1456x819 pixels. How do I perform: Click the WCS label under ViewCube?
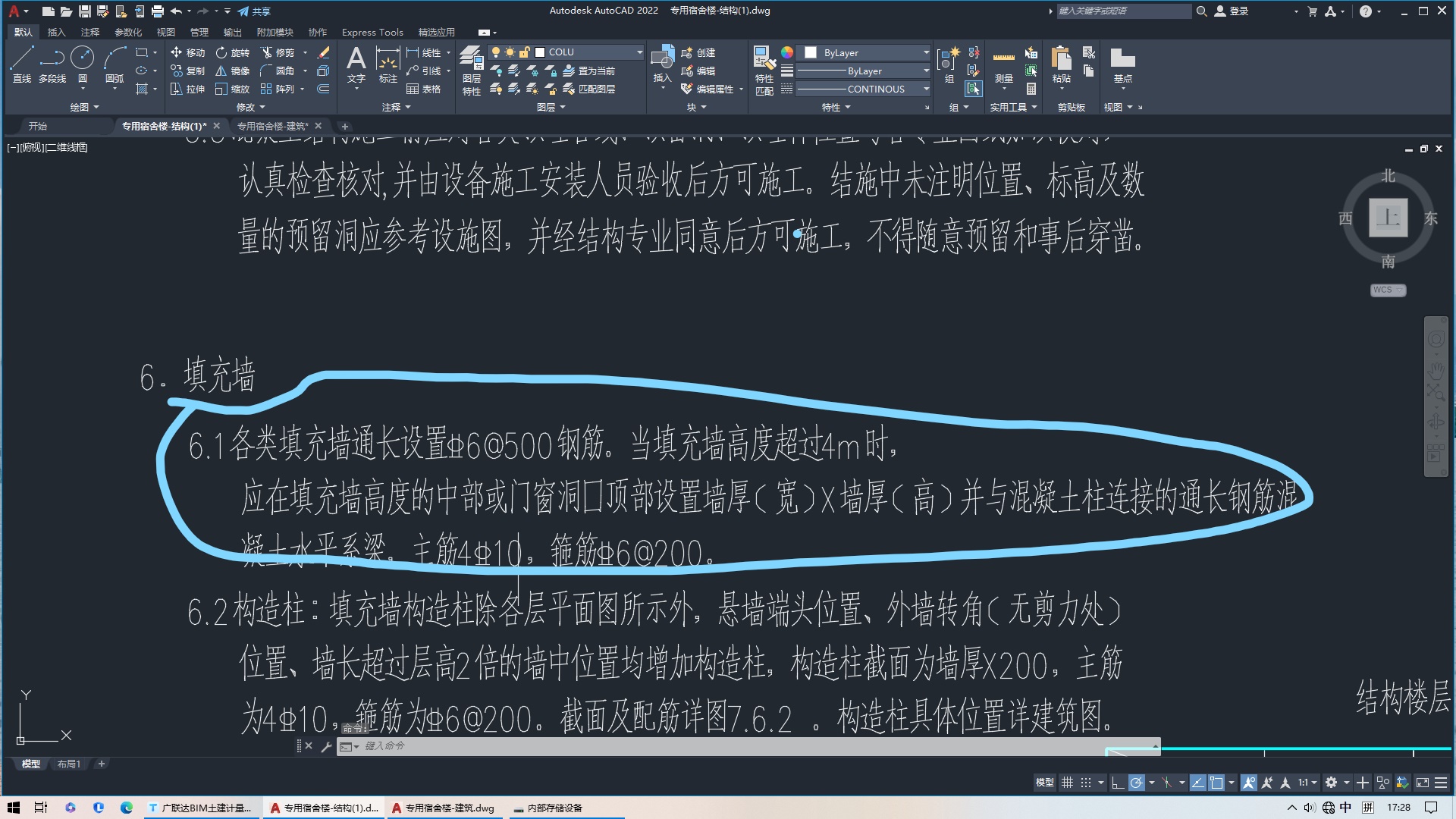(x=1388, y=290)
